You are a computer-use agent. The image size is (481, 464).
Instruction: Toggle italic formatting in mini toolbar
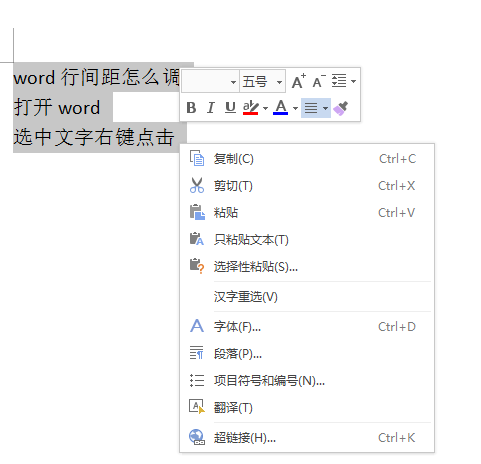click(210, 108)
